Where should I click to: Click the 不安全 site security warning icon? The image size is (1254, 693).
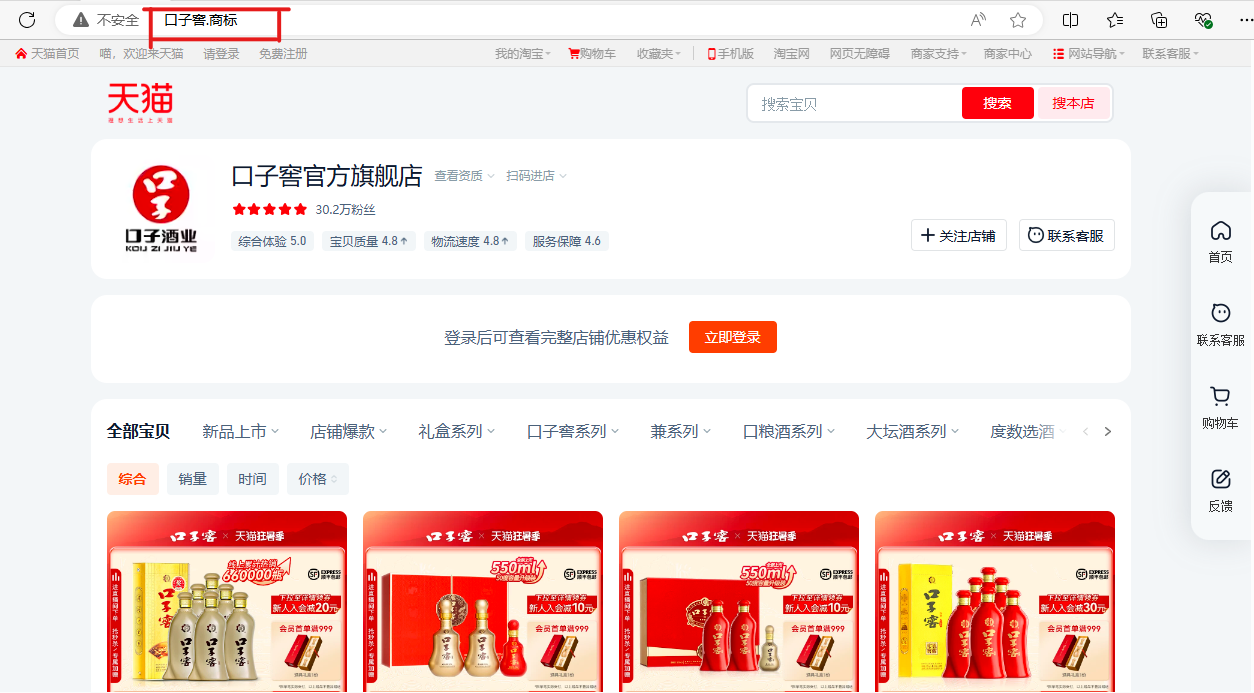[81, 20]
